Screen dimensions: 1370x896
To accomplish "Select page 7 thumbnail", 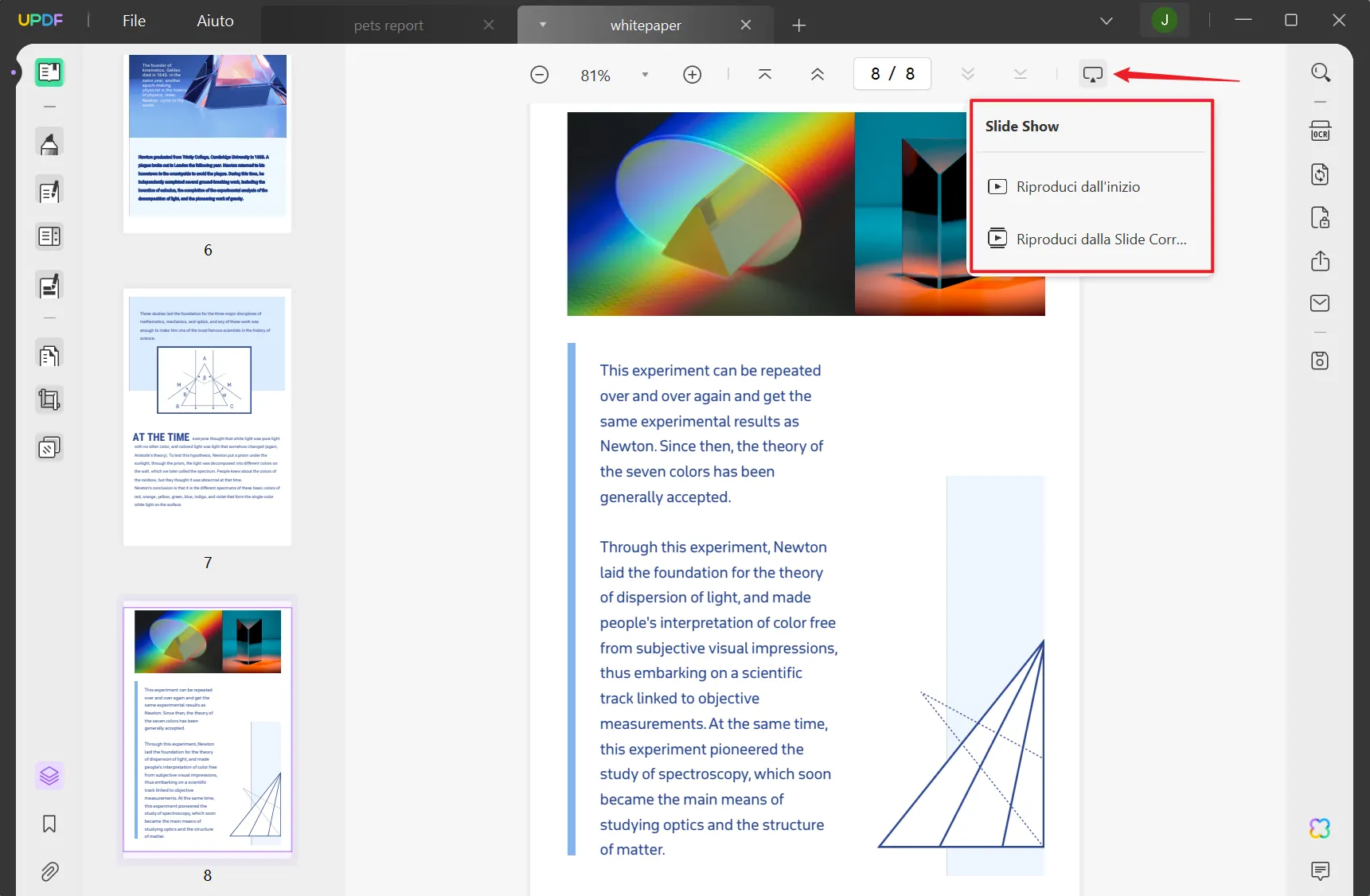I will coord(208,417).
